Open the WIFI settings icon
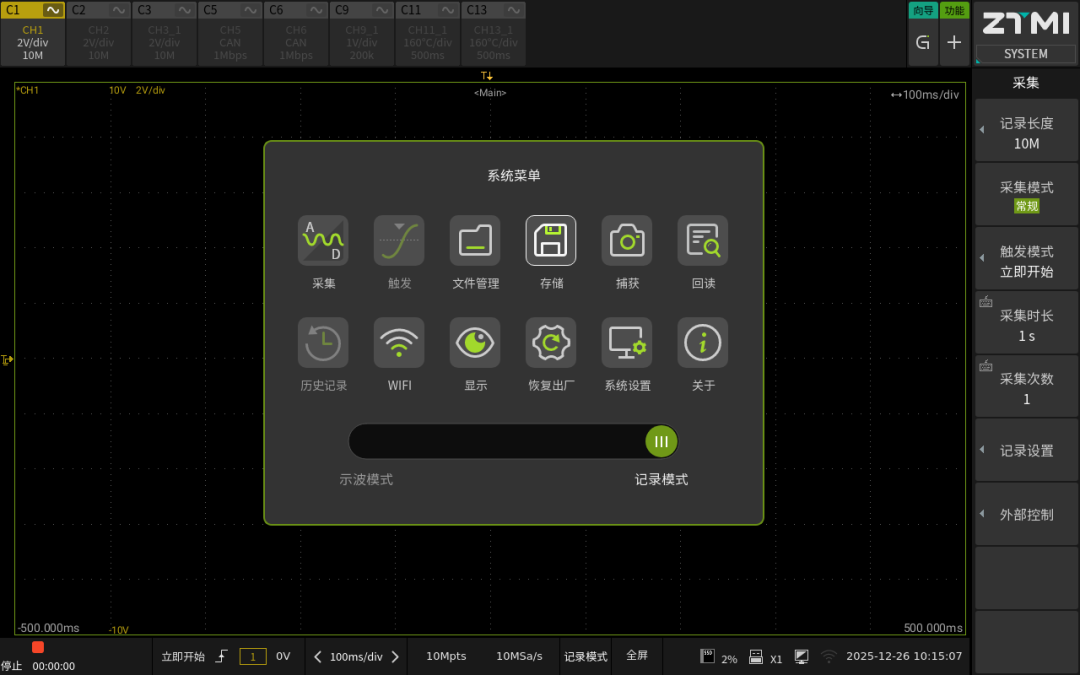Viewport: 1080px width, 675px height. pyautogui.click(x=399, y=343)
